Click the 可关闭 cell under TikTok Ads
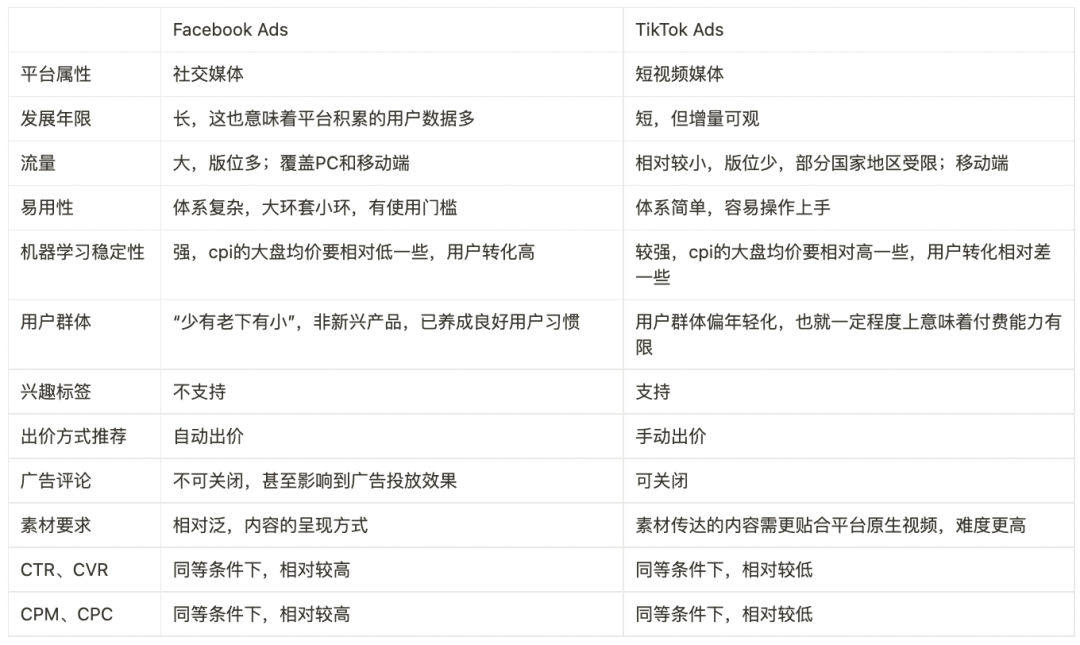 point(661,481)
